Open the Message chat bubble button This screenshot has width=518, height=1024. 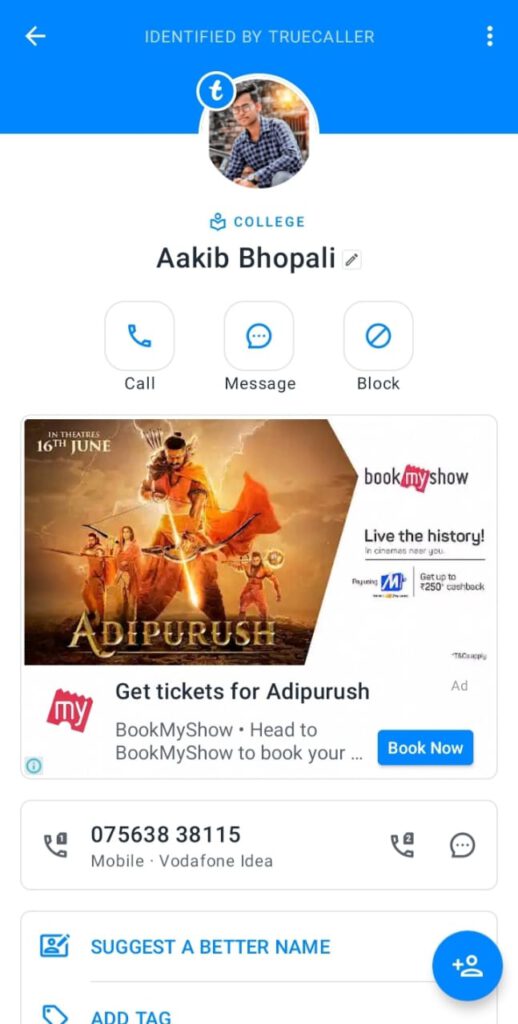tap(259, 336)
